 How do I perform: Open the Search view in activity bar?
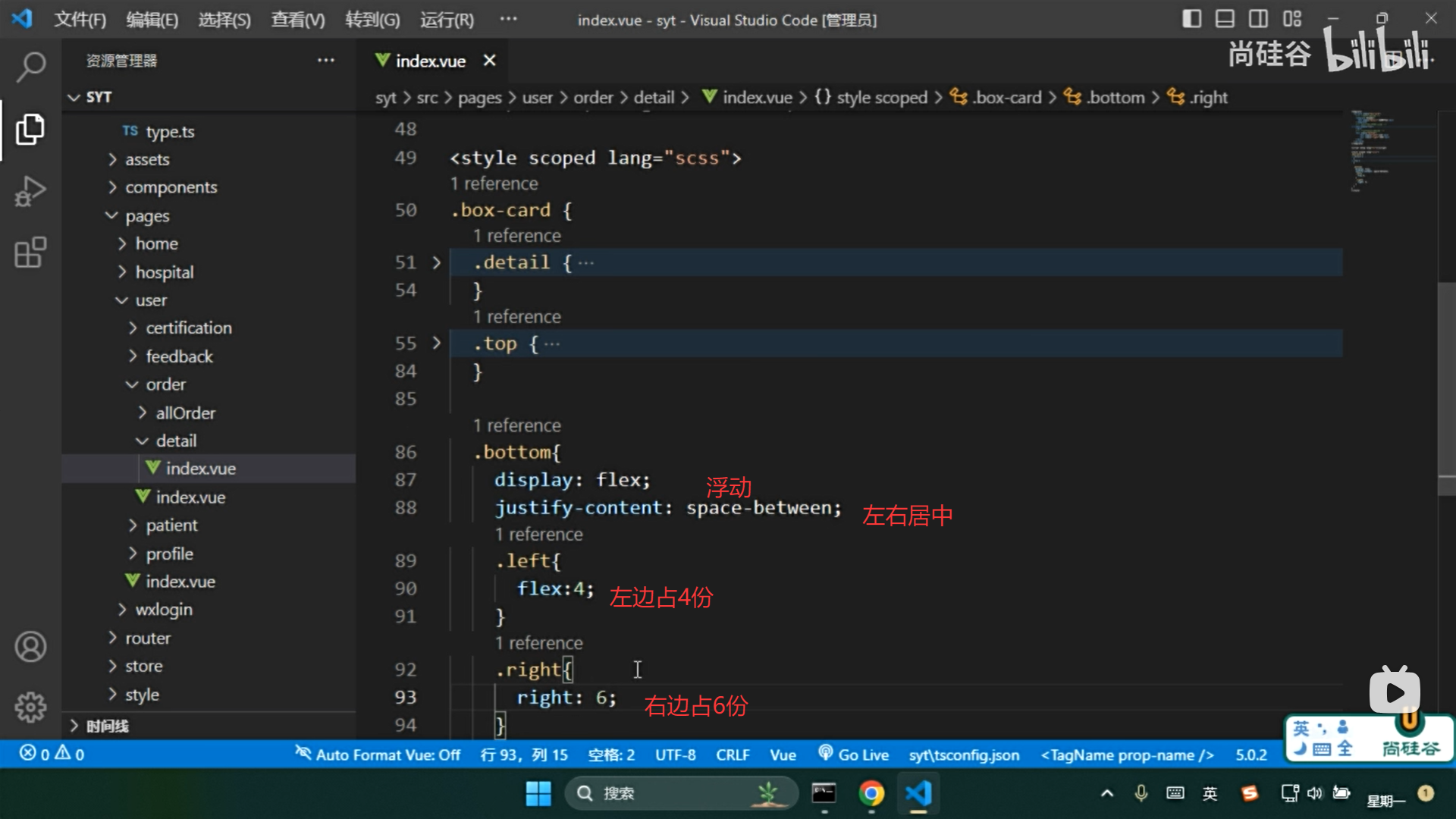[x=30, y=67]
